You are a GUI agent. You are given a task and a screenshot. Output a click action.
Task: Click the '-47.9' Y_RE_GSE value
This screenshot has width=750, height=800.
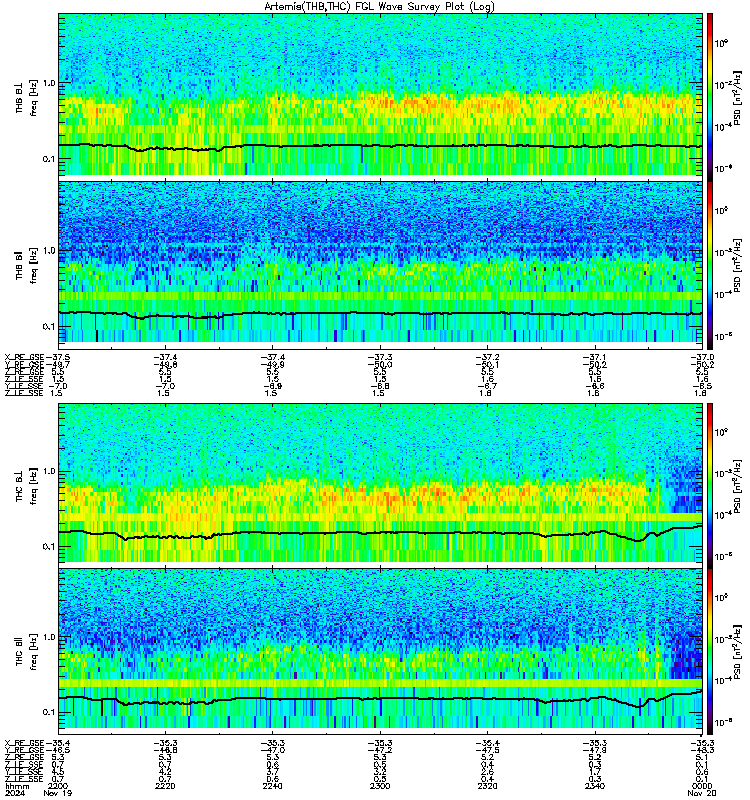click(594, 751)
